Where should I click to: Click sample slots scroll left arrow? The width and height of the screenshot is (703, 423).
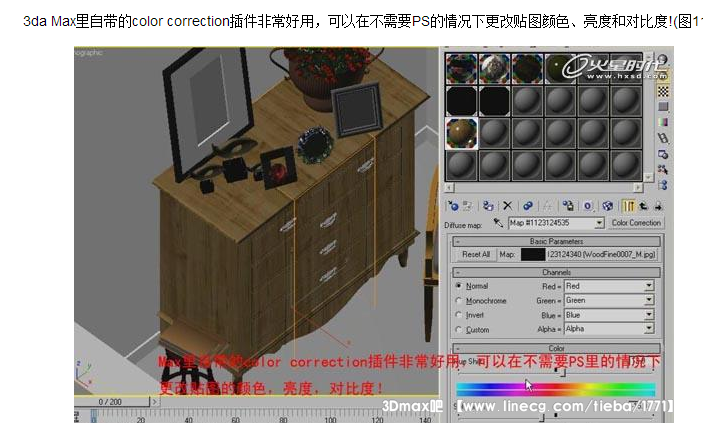(449, 188)
